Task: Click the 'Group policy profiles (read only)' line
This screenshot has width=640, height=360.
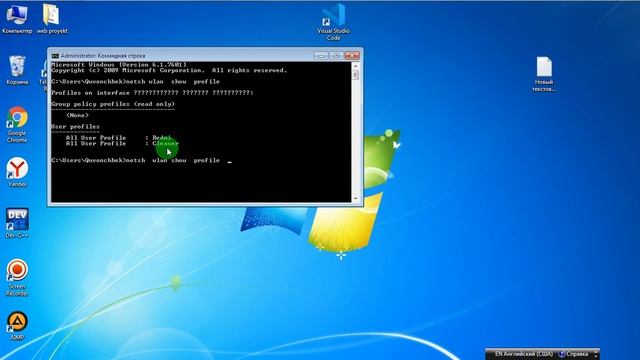Action: pos(113,104)
